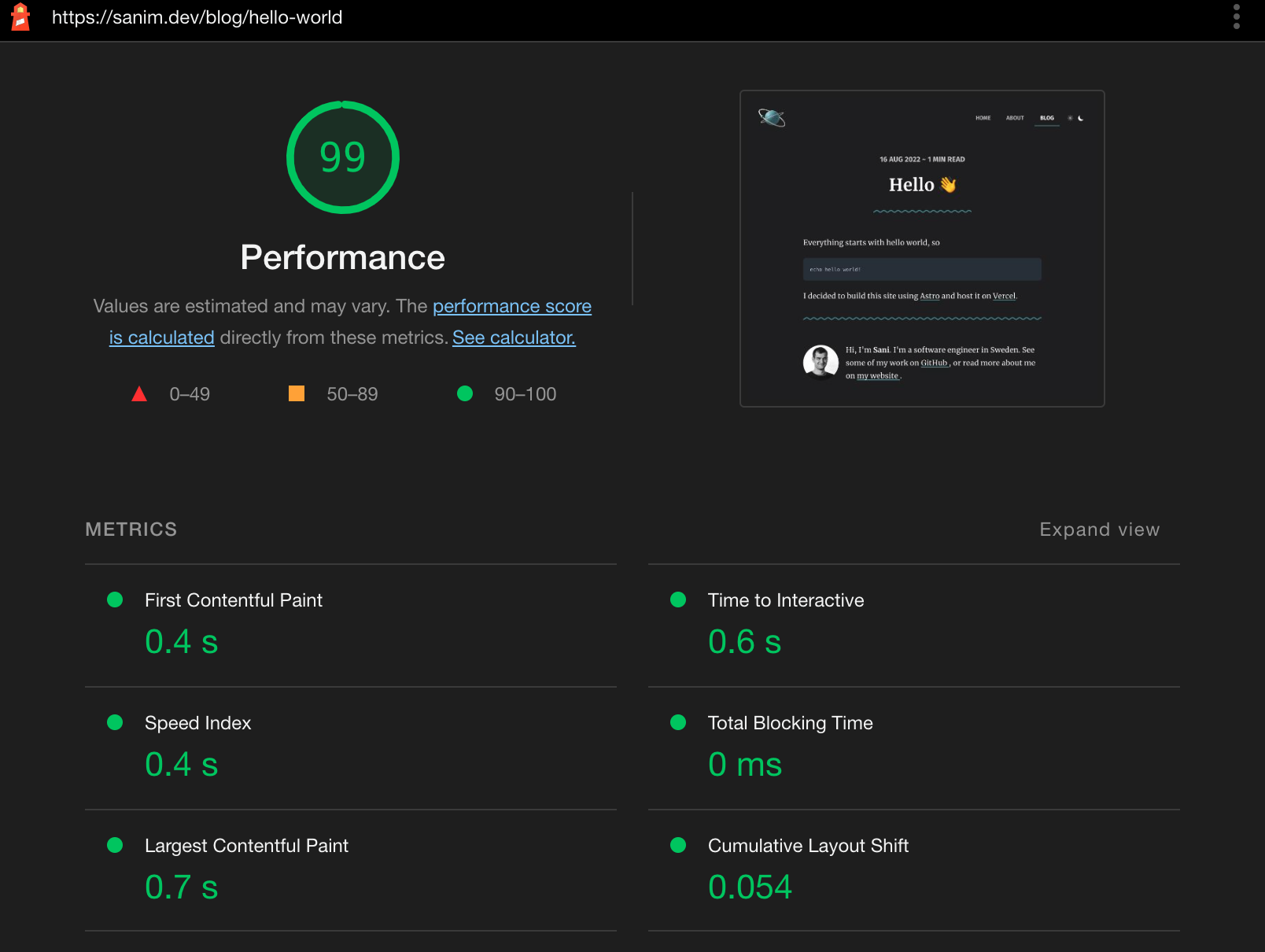The height and width of the screenshot is (952, 1265).
Task: Click the green indicator beside Cumulative Layout Shift
Action: (678, 845)
